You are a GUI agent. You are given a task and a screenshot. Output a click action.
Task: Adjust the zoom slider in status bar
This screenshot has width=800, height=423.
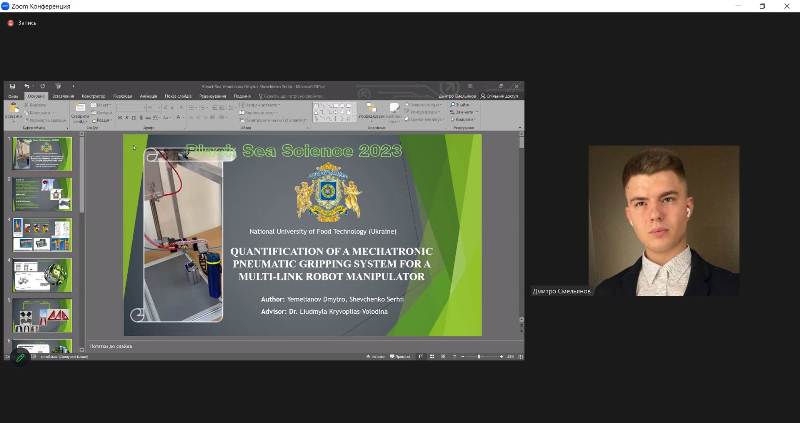[x=479, y=356]
